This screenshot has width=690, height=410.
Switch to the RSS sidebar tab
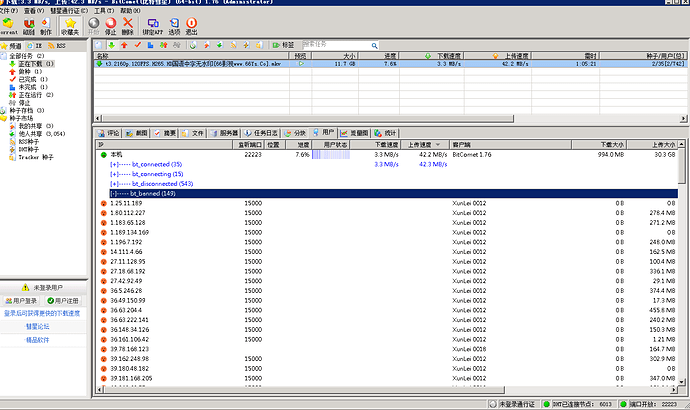57,46
